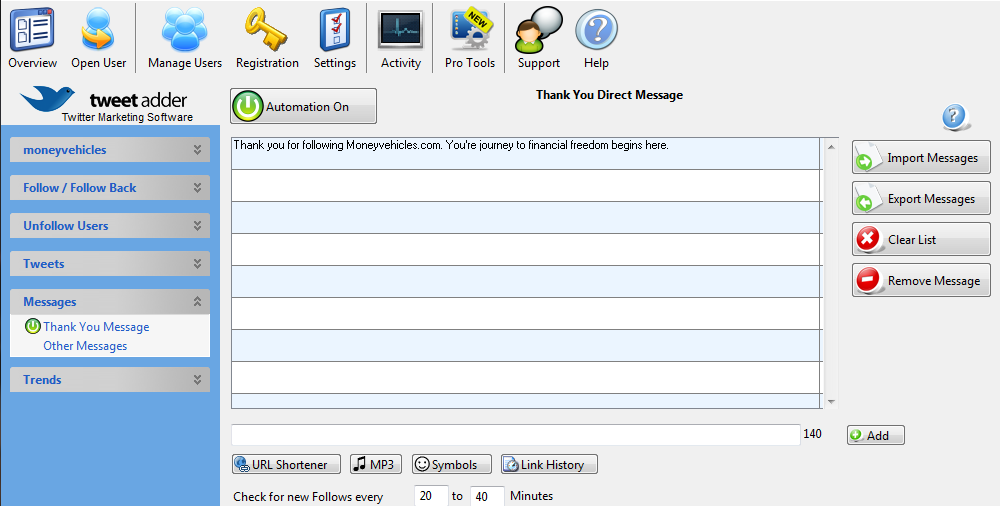Select the 'Thank you for following Moneyvehicles.com' message row
The height and width of the screenshot is (506, 1000).
click(x=526, y=153)
